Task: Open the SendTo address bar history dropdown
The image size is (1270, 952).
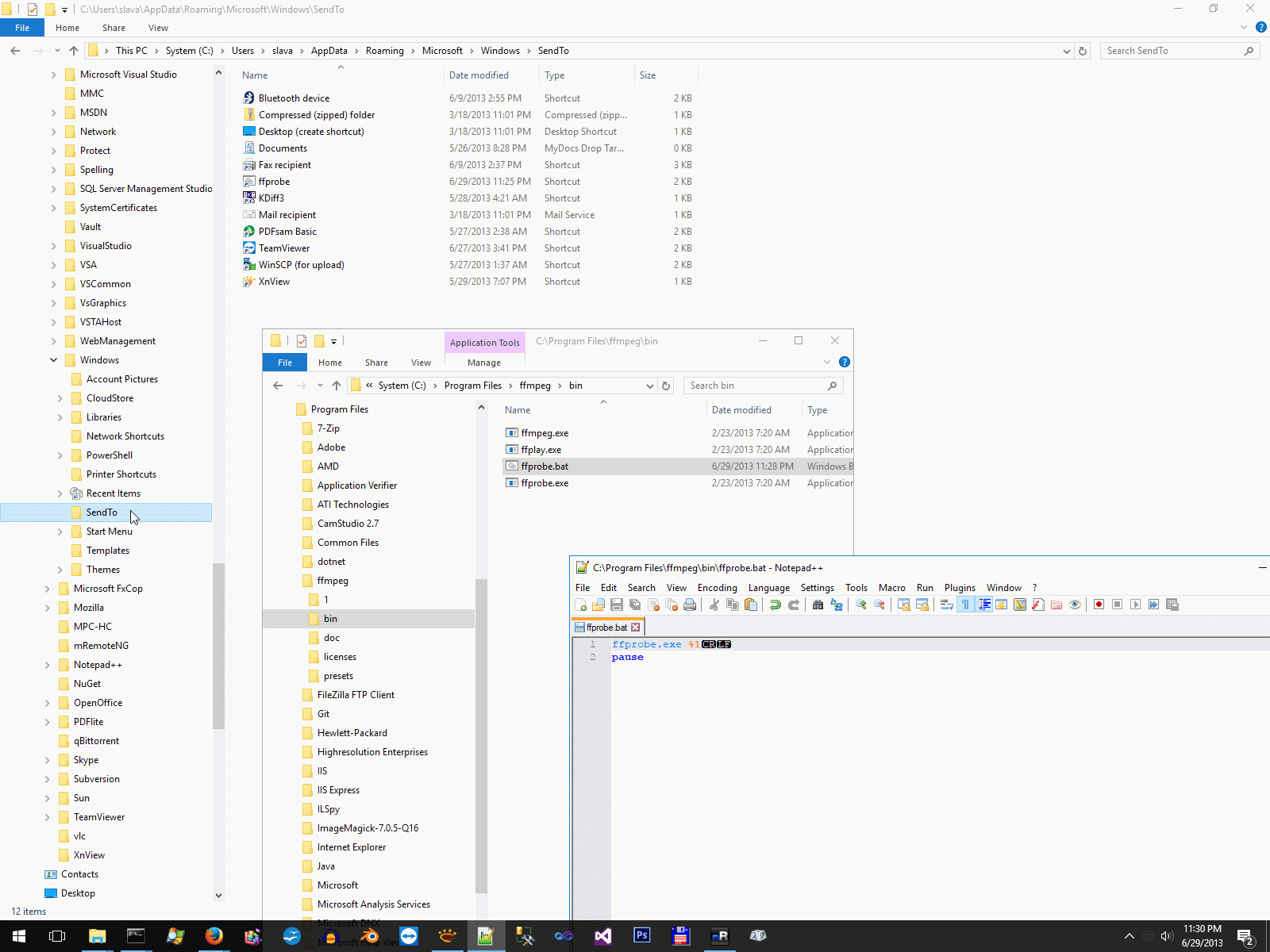Action: [x=1066, y=51]
